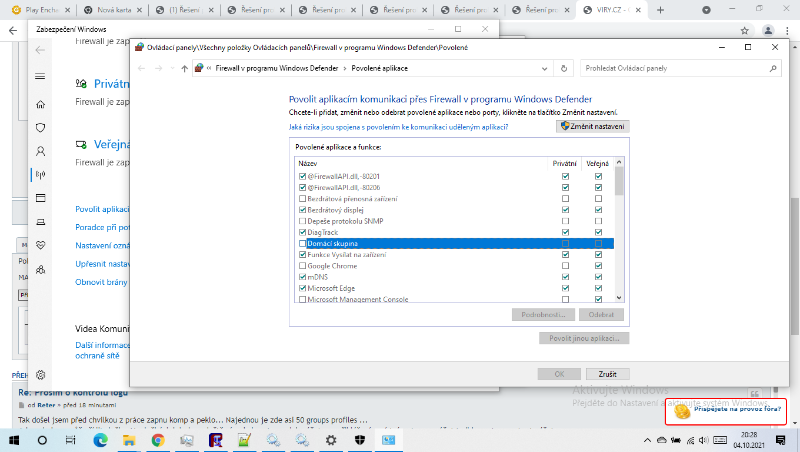Open recent locations dropdown beside forward arrow
Image resolution: width=800 pixels, height=452 pixels.
172,68
